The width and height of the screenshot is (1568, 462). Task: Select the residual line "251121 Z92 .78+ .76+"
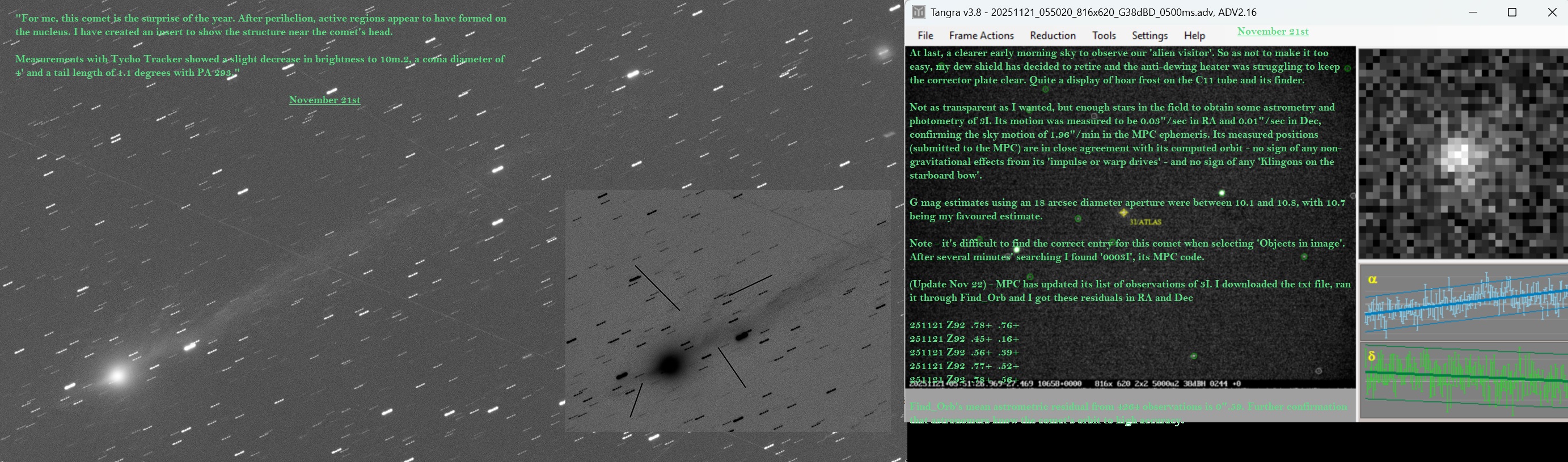964,325
